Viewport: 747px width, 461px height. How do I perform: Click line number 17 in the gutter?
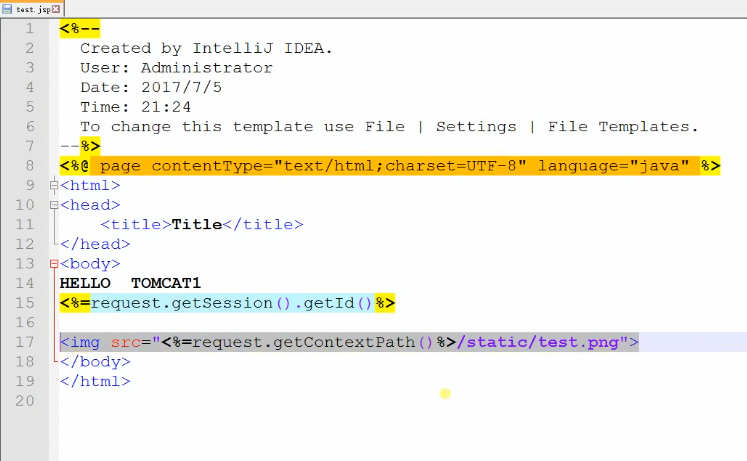[25, 342]
